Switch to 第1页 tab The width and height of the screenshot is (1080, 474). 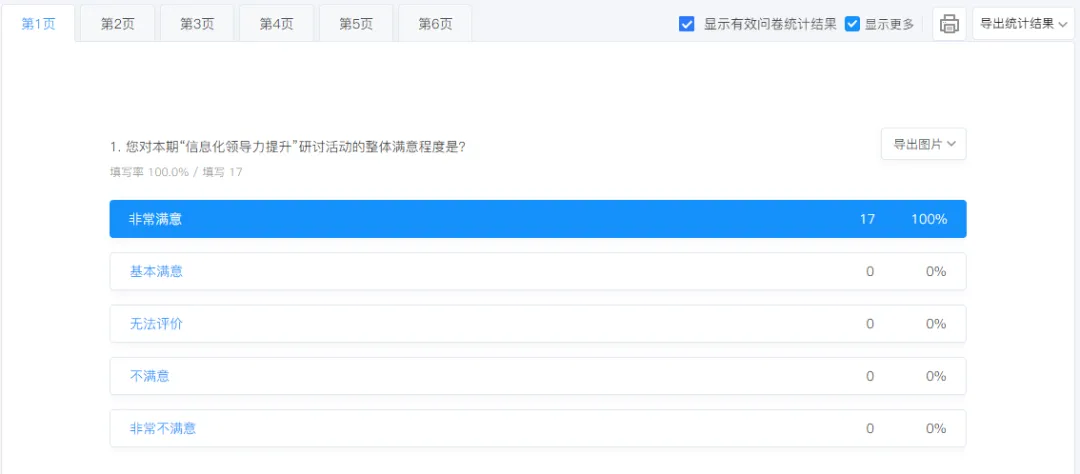pyautogui.click(x=38, y=24)
